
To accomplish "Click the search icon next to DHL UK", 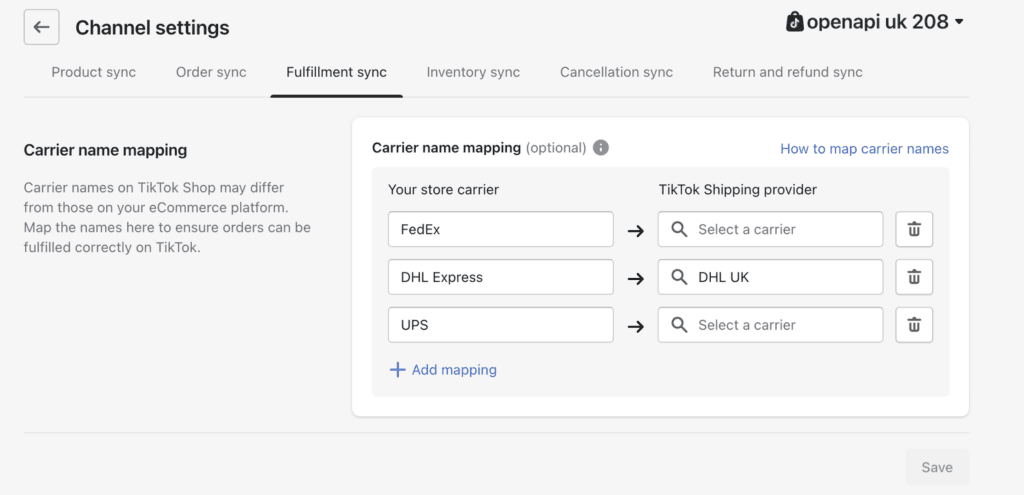I will pos(679,277).
